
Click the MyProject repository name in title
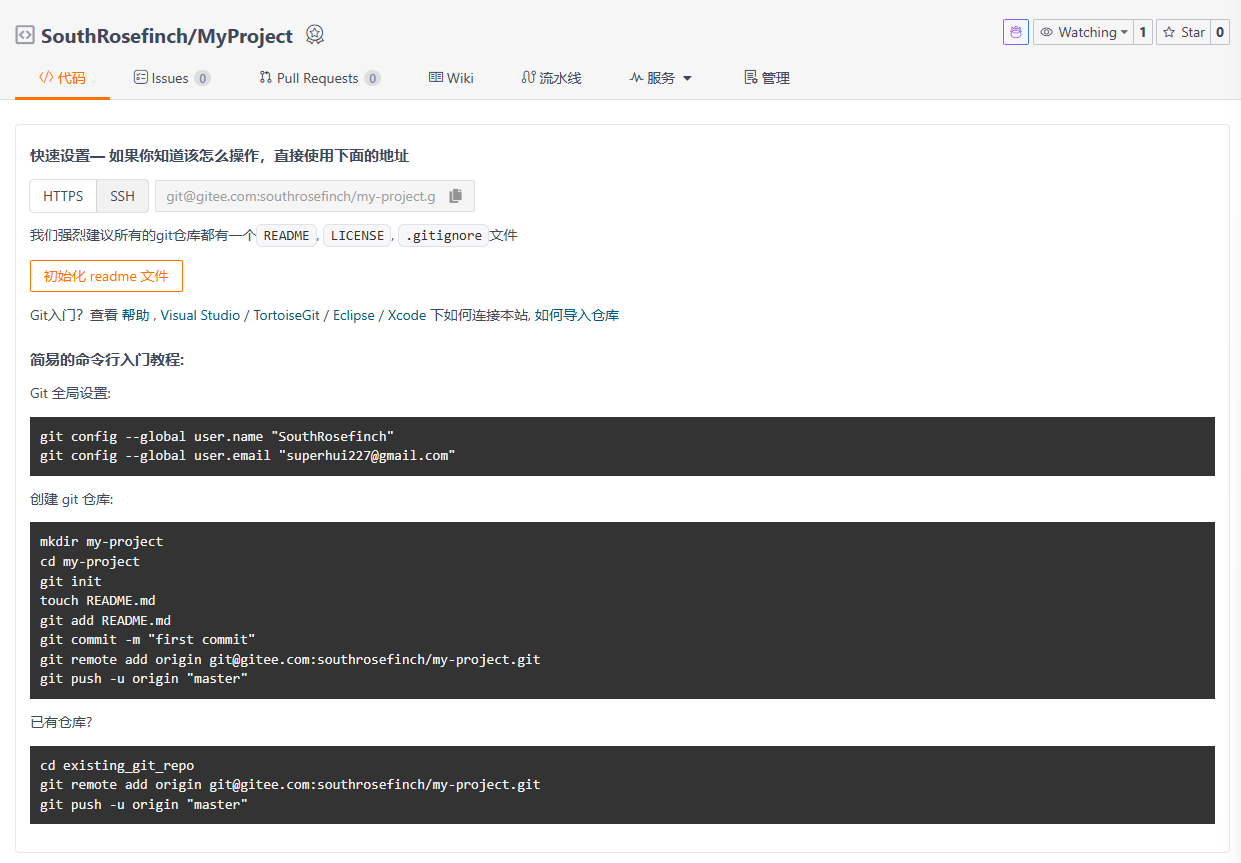[245, 36]
